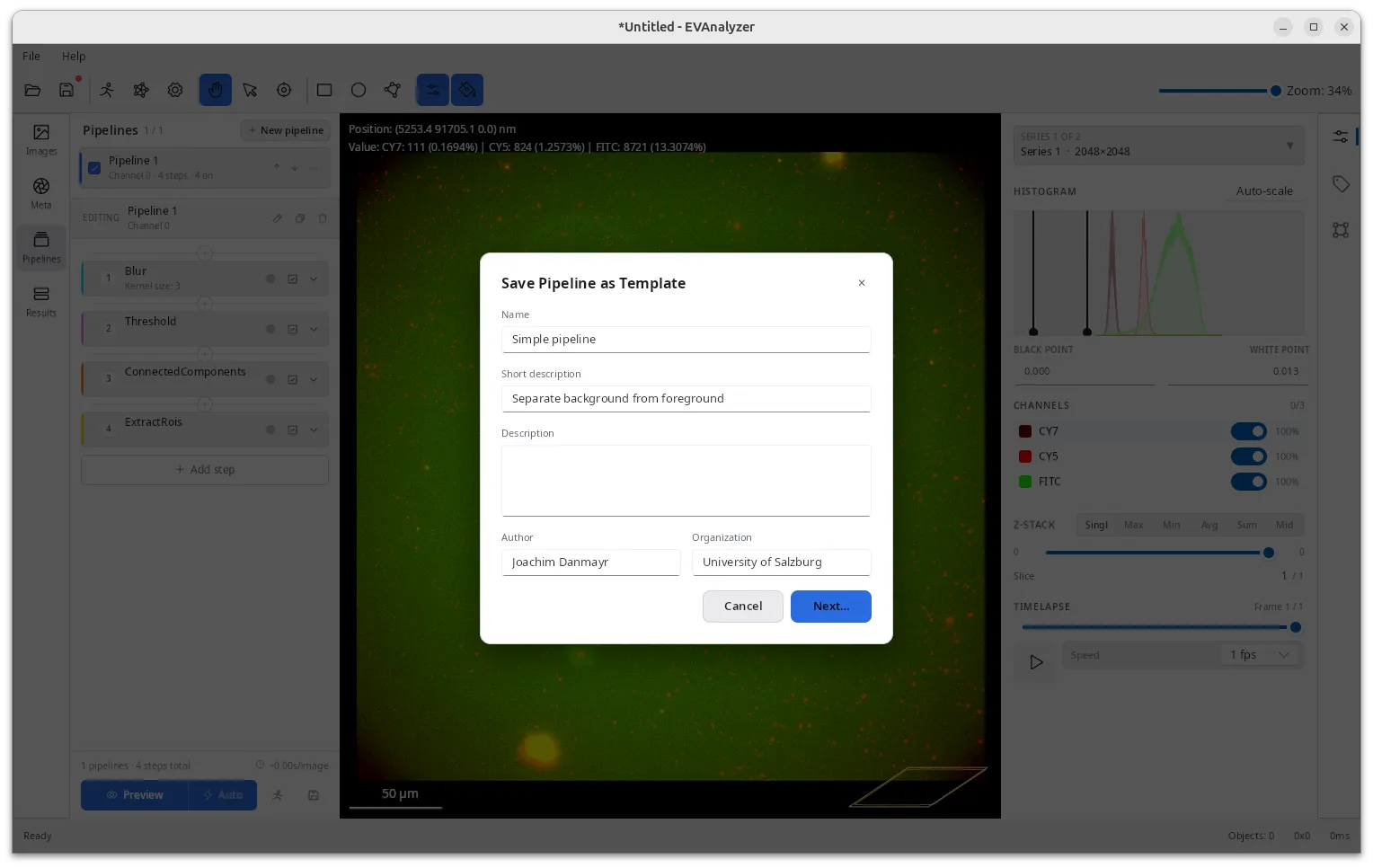Toggle the ExtractRois step checkbox
The image size is (1373, 868).
pos(292,430)
